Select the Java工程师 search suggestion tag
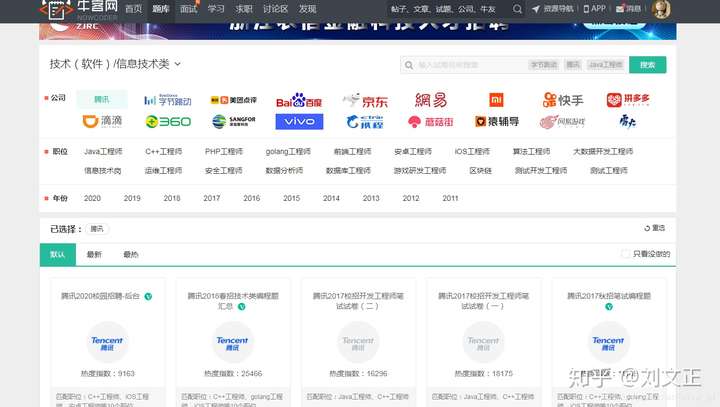This screenshot has height=407, width=720. (x=606, y=65)
